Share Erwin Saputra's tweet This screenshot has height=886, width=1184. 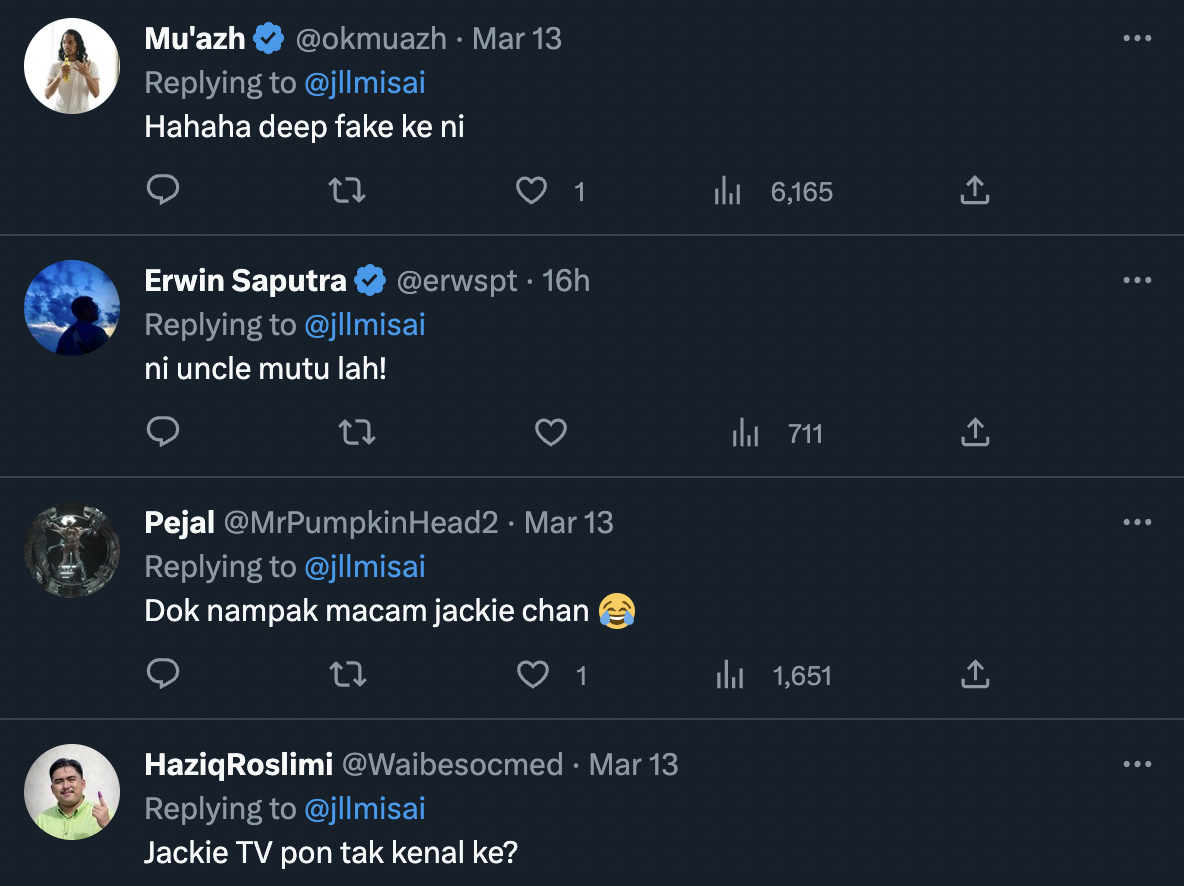[x=974, y=432]
